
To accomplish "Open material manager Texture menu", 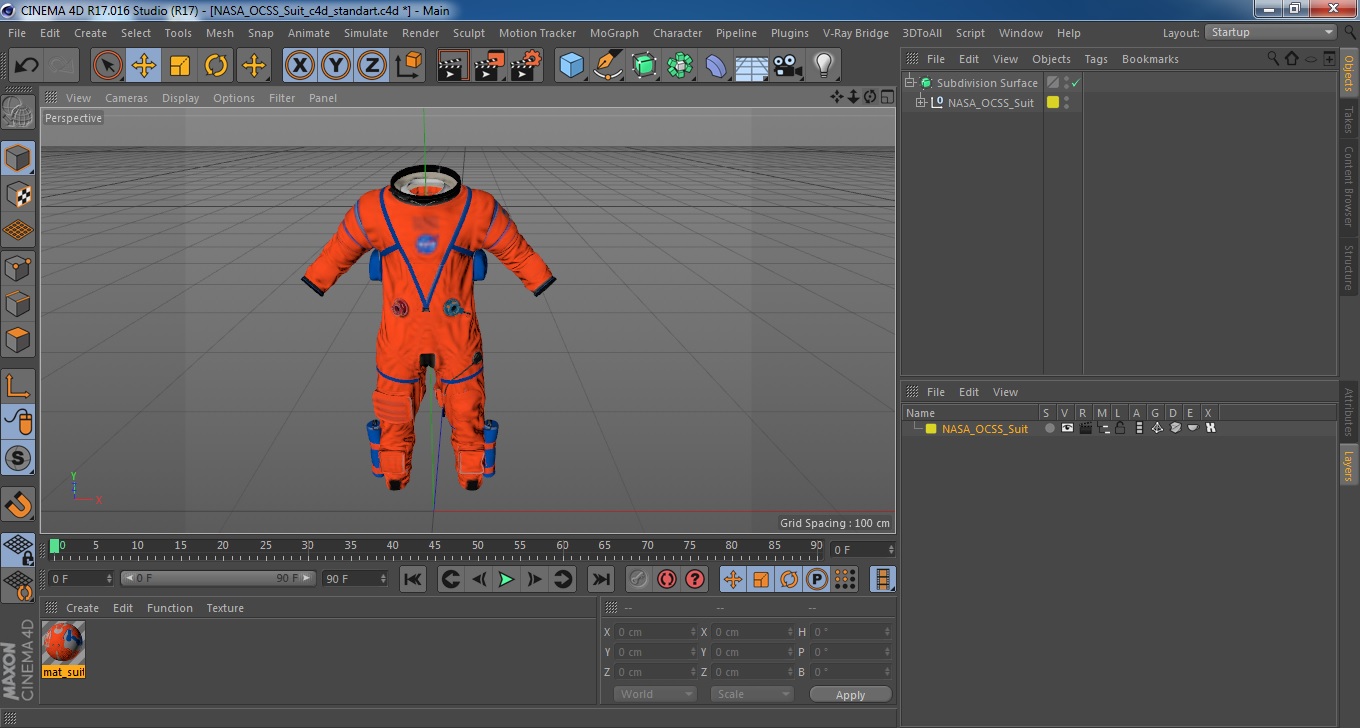I will pos(225,608).
